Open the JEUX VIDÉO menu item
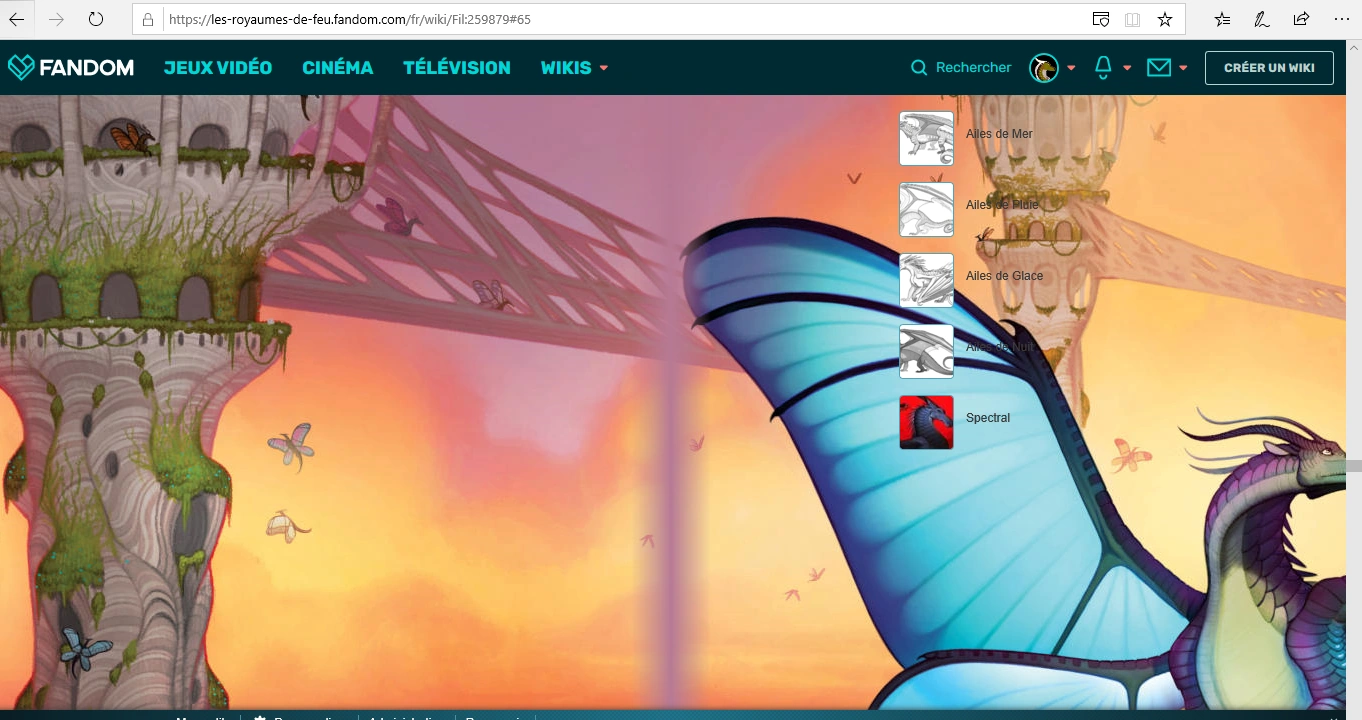This screenshot has width=1362, height=720. (218, 68)
